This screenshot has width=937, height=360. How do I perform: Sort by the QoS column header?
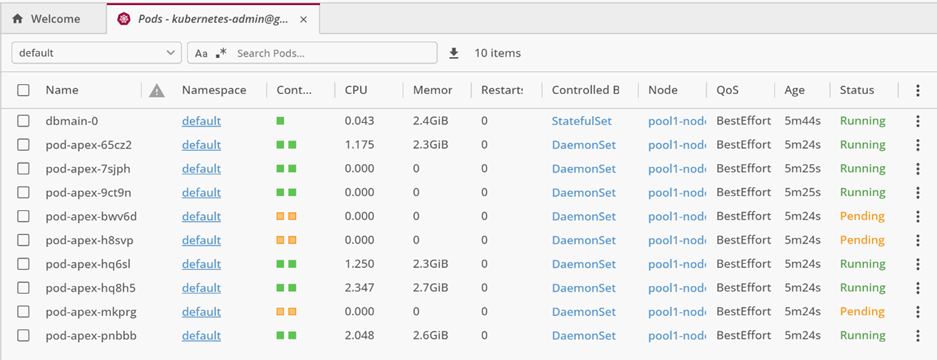[728, 90]
